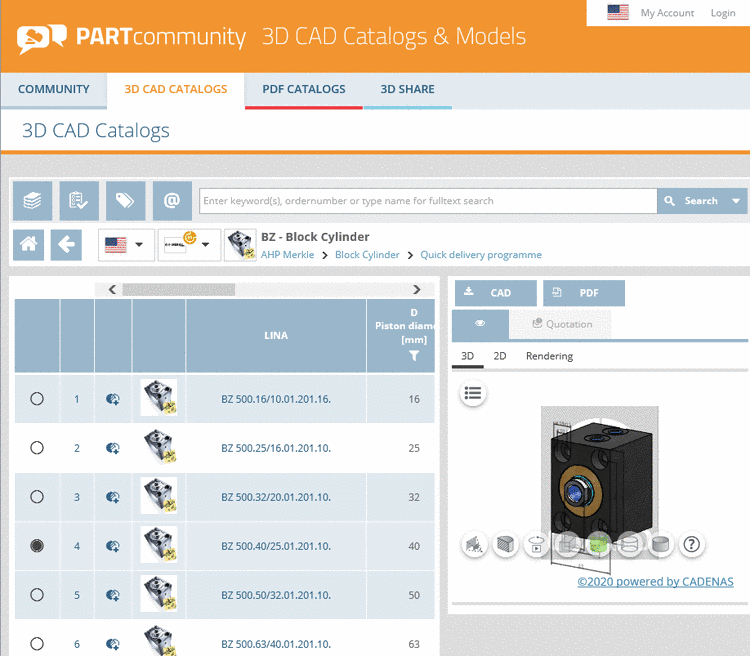Open the catalogs stack icon button
Viewport: 750px width, 656px height.
point(32,200)
